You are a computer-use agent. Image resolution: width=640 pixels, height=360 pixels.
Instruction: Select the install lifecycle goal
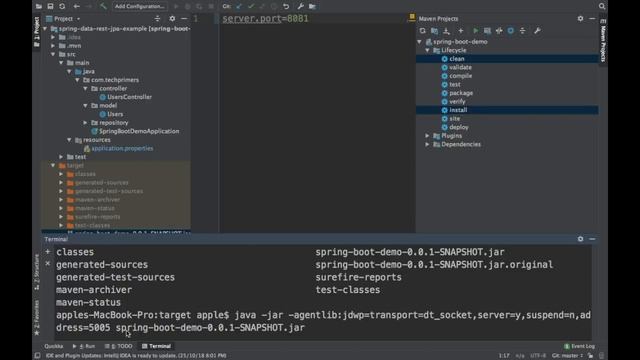507,110
